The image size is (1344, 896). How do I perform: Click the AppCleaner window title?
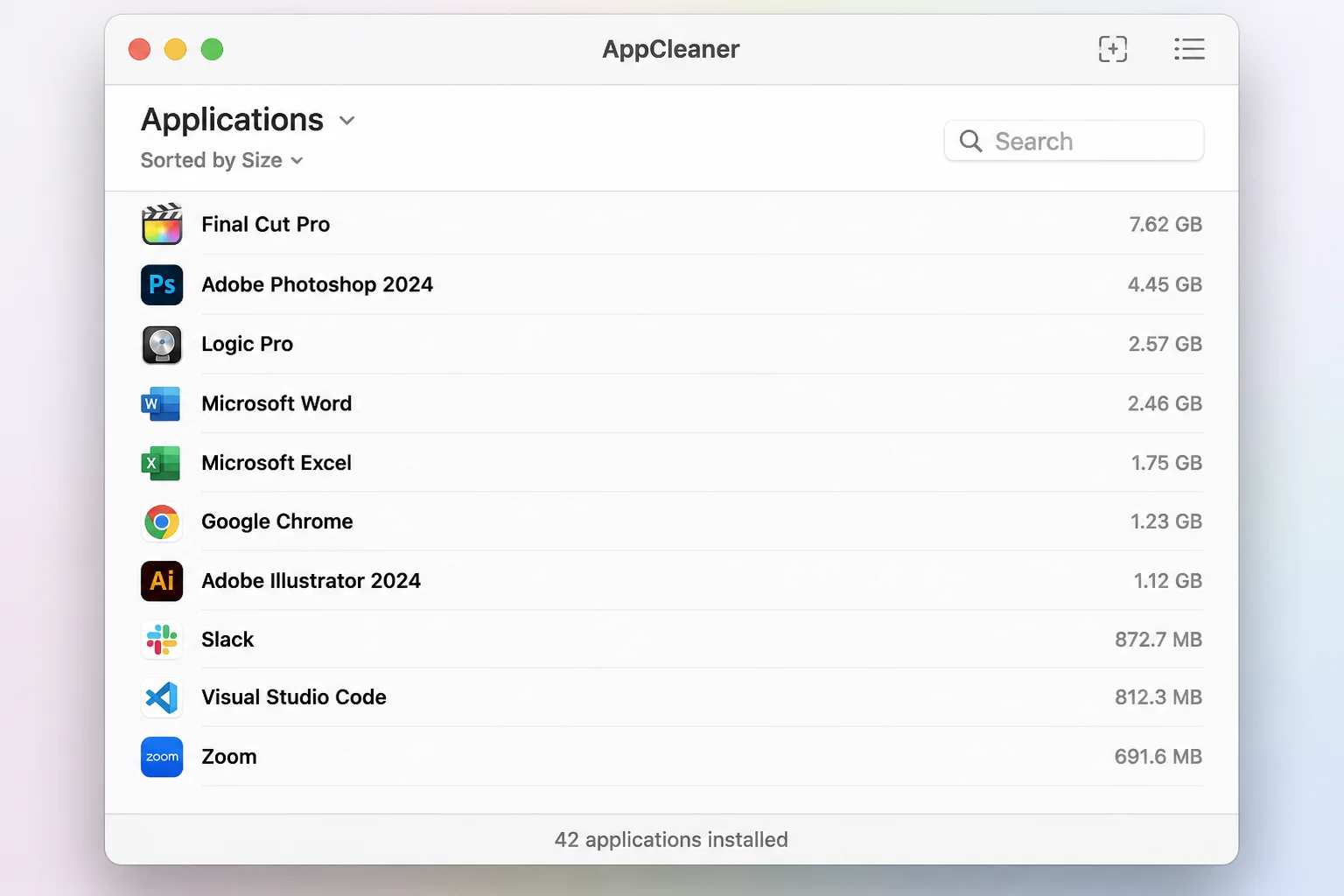pyautogui.click(x=671, y=49)
